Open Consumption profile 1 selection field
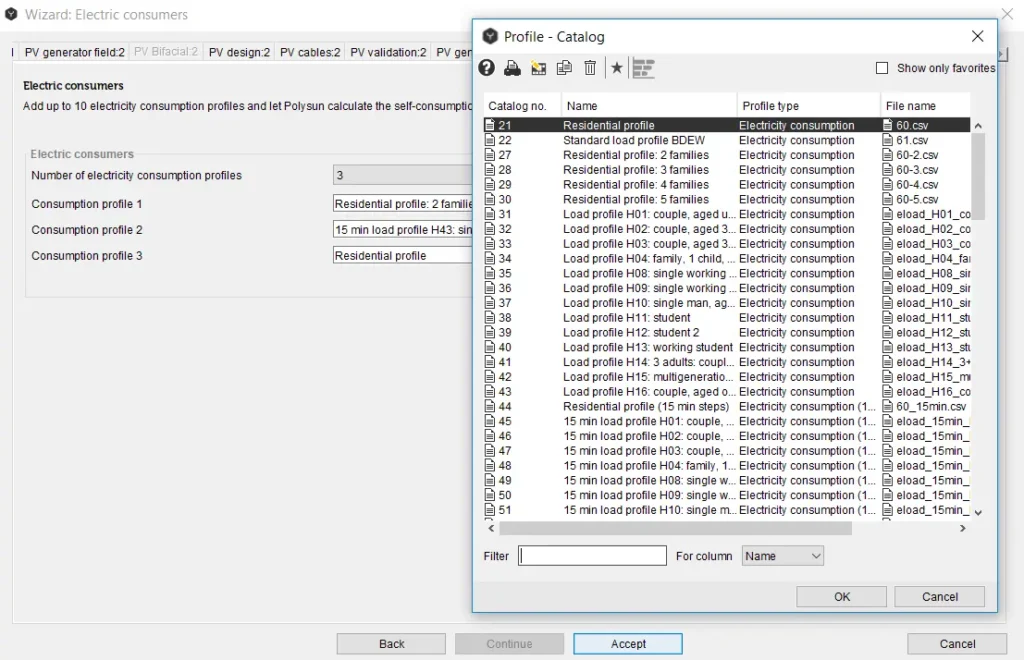 [x=402, y=204]
